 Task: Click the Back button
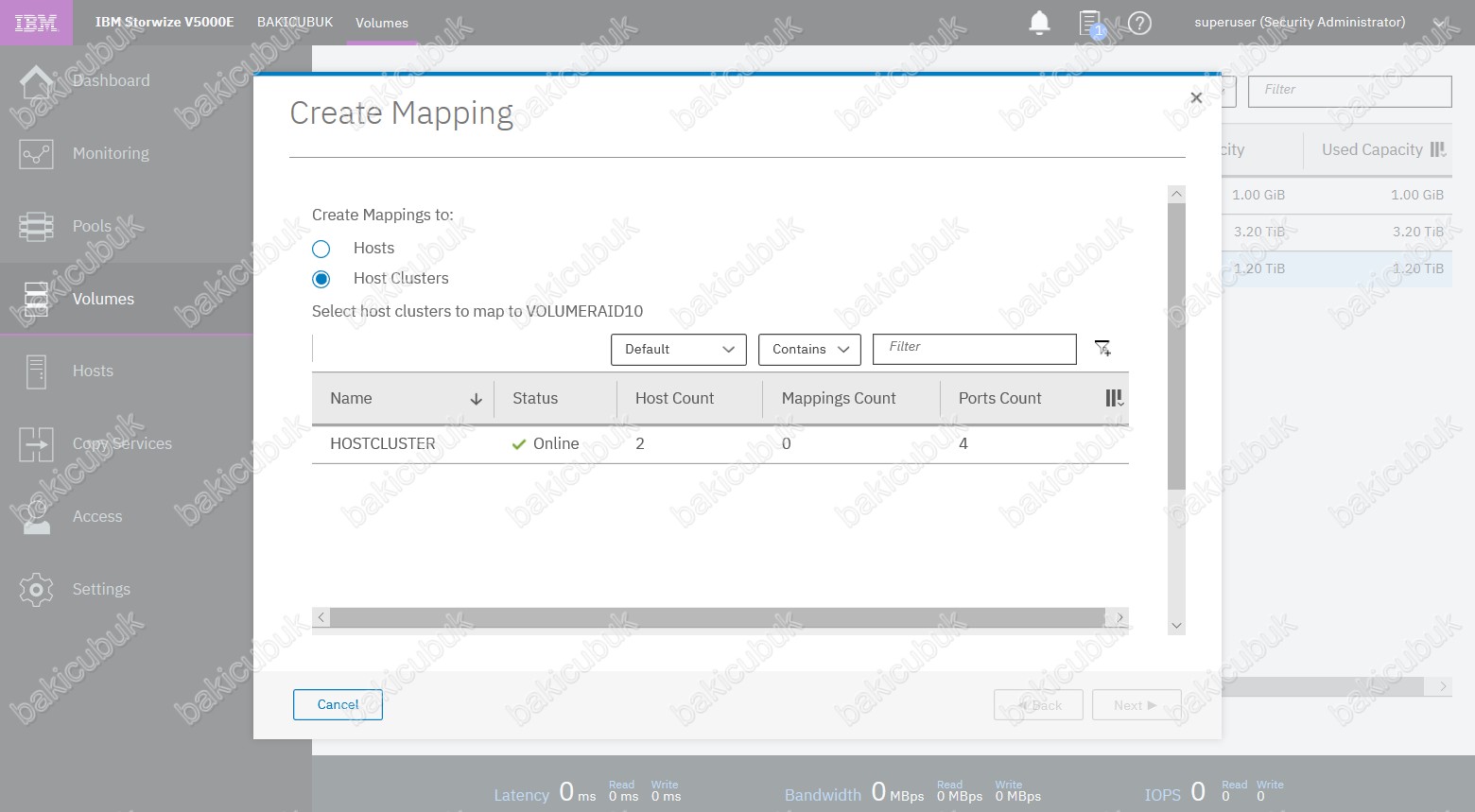coord(1038,705)
